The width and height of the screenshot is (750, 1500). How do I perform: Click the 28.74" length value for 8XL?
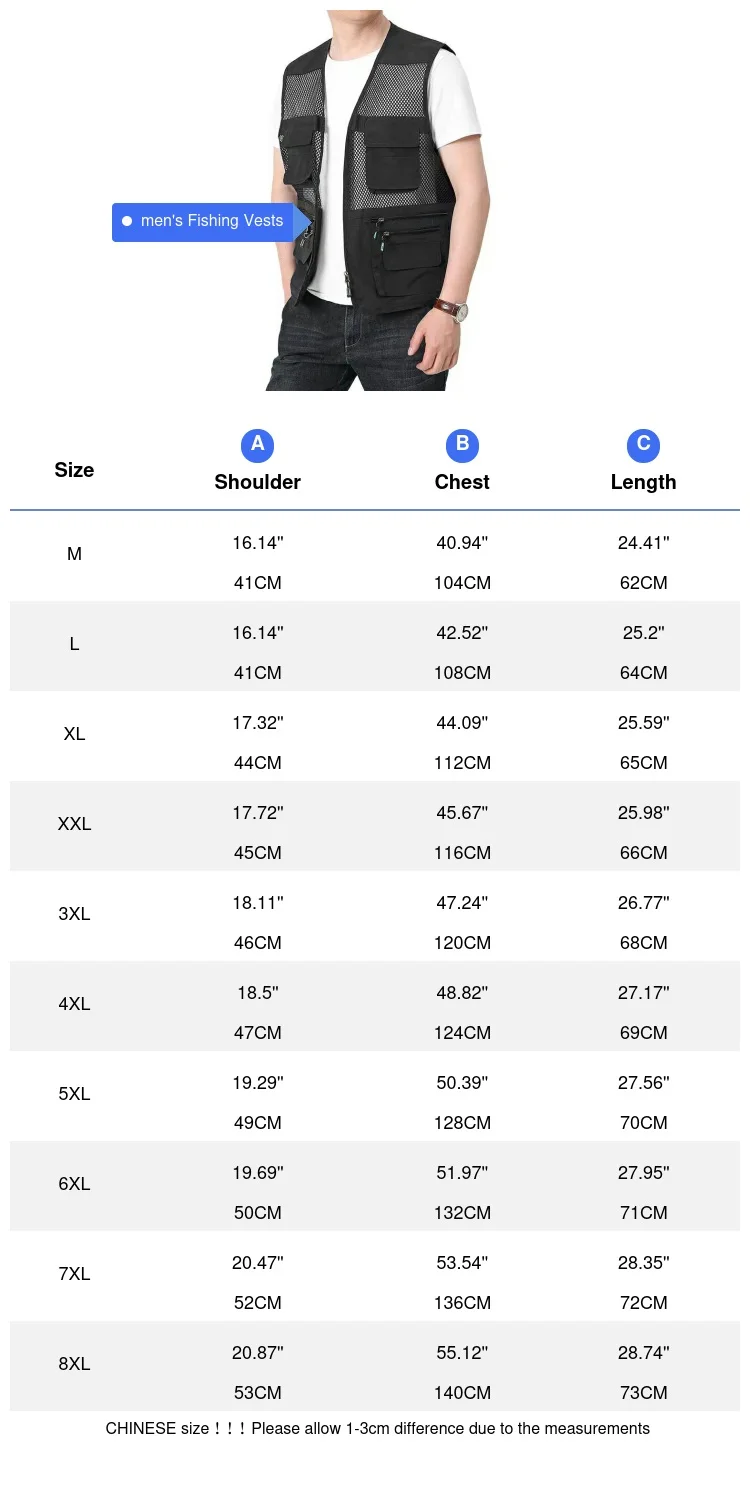pyautogui.click(x=643, y=1353)
